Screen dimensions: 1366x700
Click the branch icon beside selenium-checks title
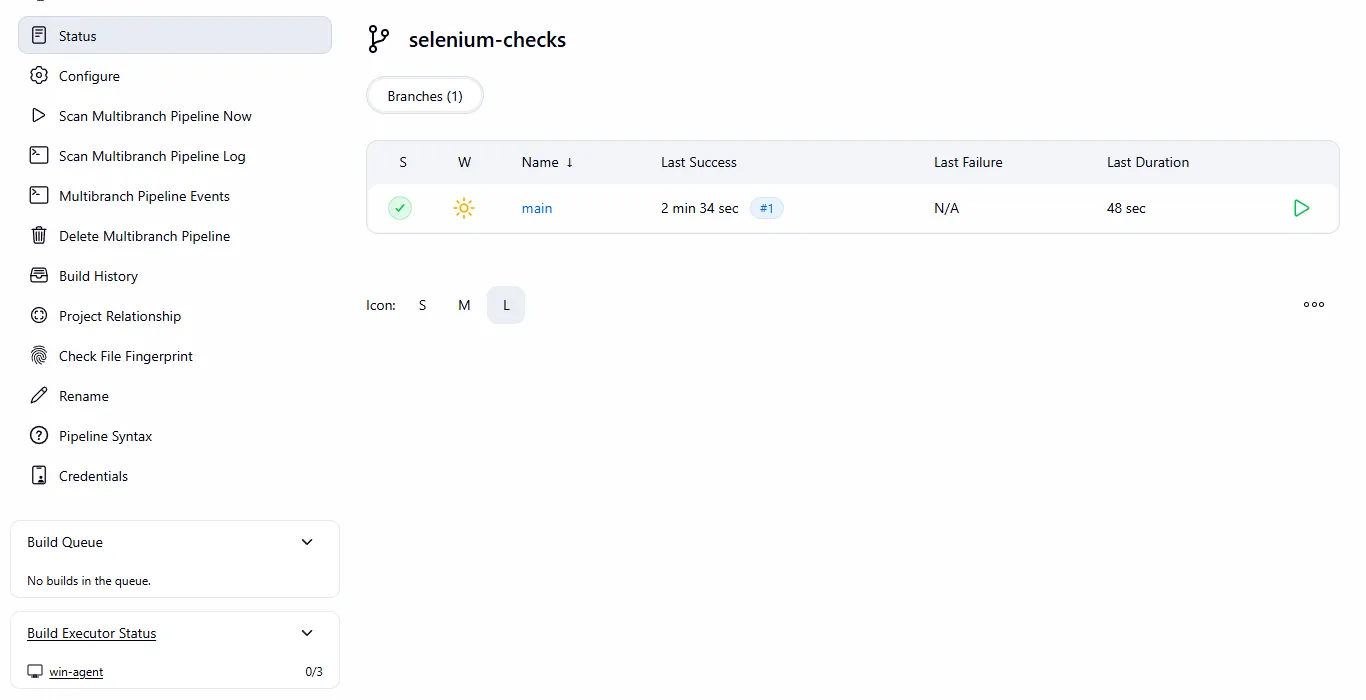pyautogui.click(x=378, y=39)
